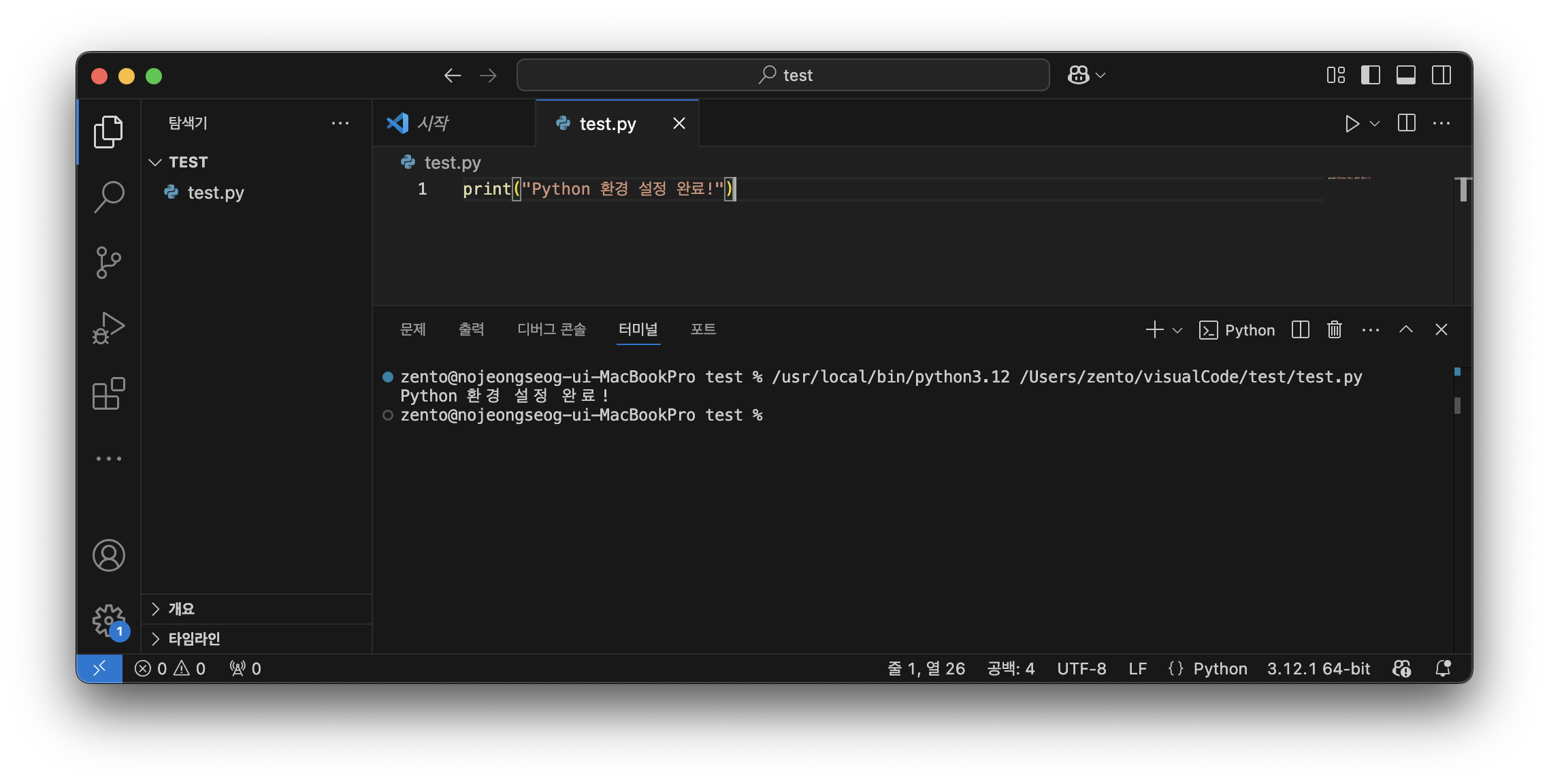Open the Accounts menu icon
Image resolution: width=1549 pixels, height=784 pixels.
tap(108, 555)
